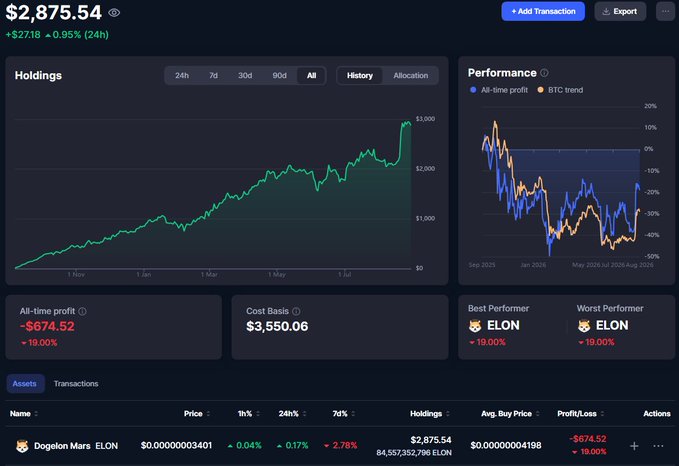
Task: Click the Performance chart plot area
Action: pyautogui.click(x=561, y=182)
